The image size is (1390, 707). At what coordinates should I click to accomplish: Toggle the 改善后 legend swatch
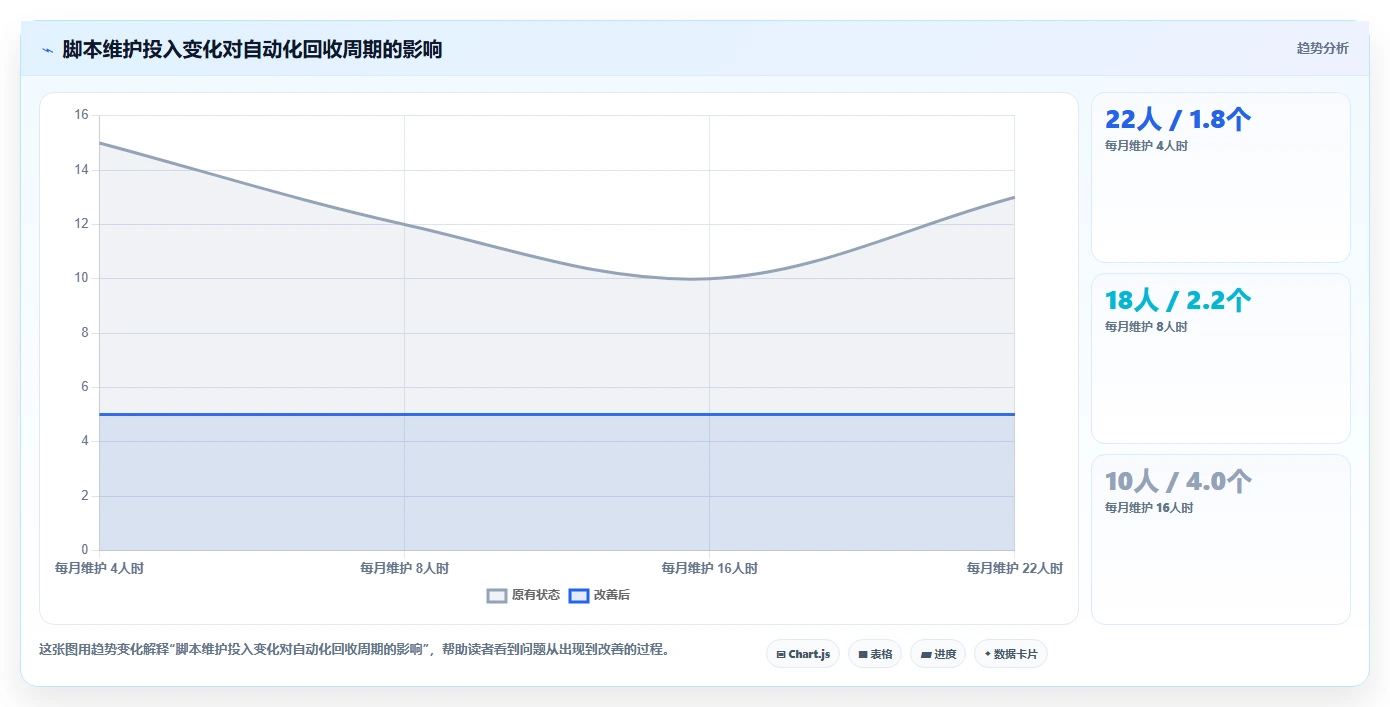[x=578, y=596]
